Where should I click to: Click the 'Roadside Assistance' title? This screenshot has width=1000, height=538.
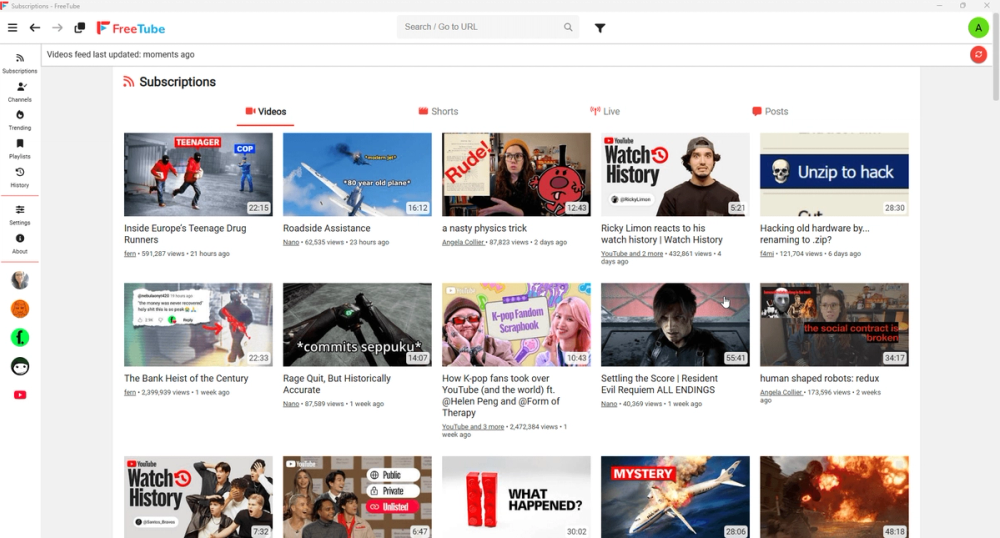point(327,228)
